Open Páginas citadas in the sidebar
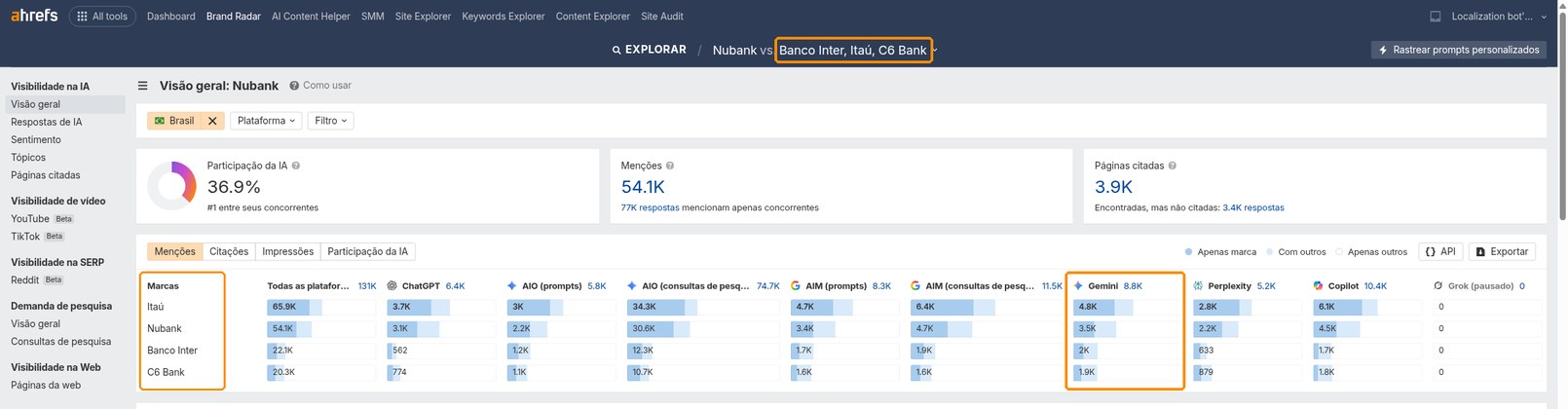Image resolution: width=1568 pixels, height=409 pixels. [x=46, y=175]
